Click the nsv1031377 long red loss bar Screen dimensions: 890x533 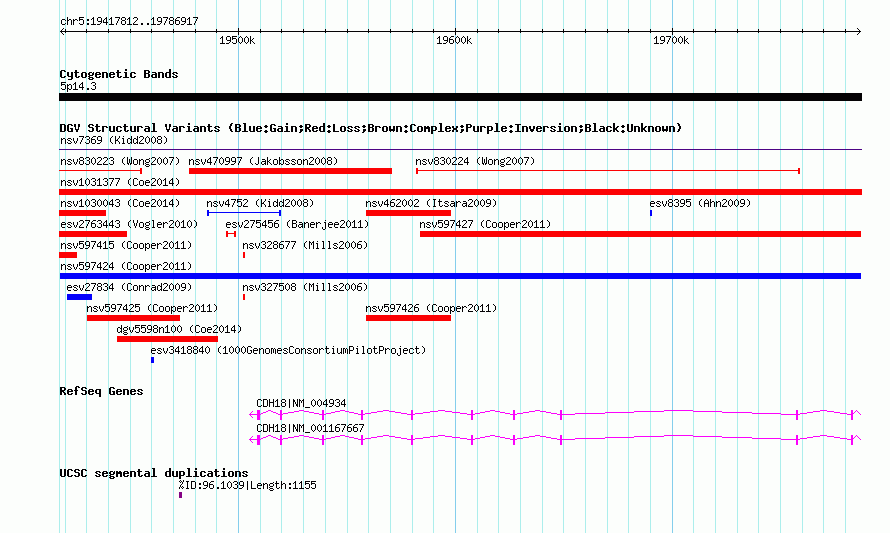(x=460, y=192)
